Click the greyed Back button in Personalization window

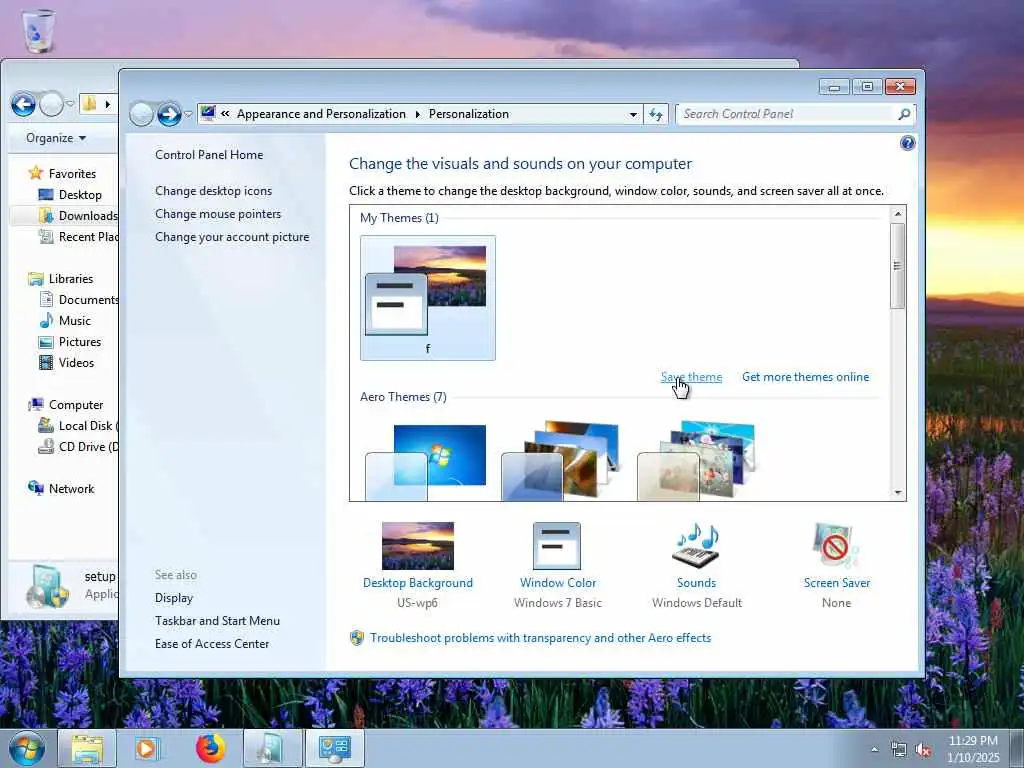[x=141, y=114]
